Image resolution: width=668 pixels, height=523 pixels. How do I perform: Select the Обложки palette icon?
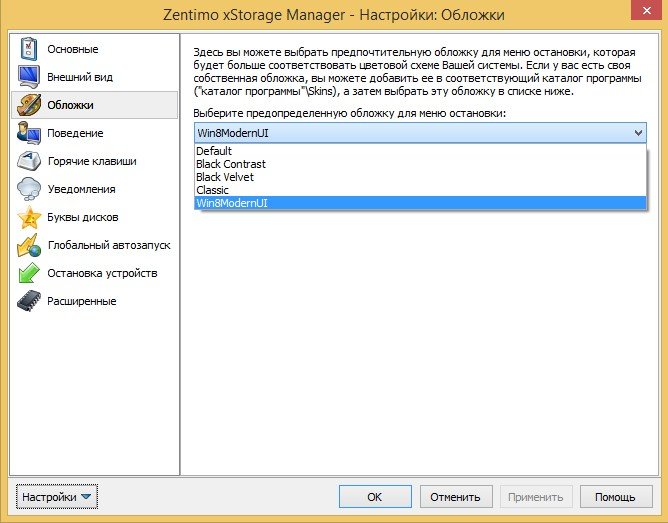pyautogui.click(x=28, y=105)
